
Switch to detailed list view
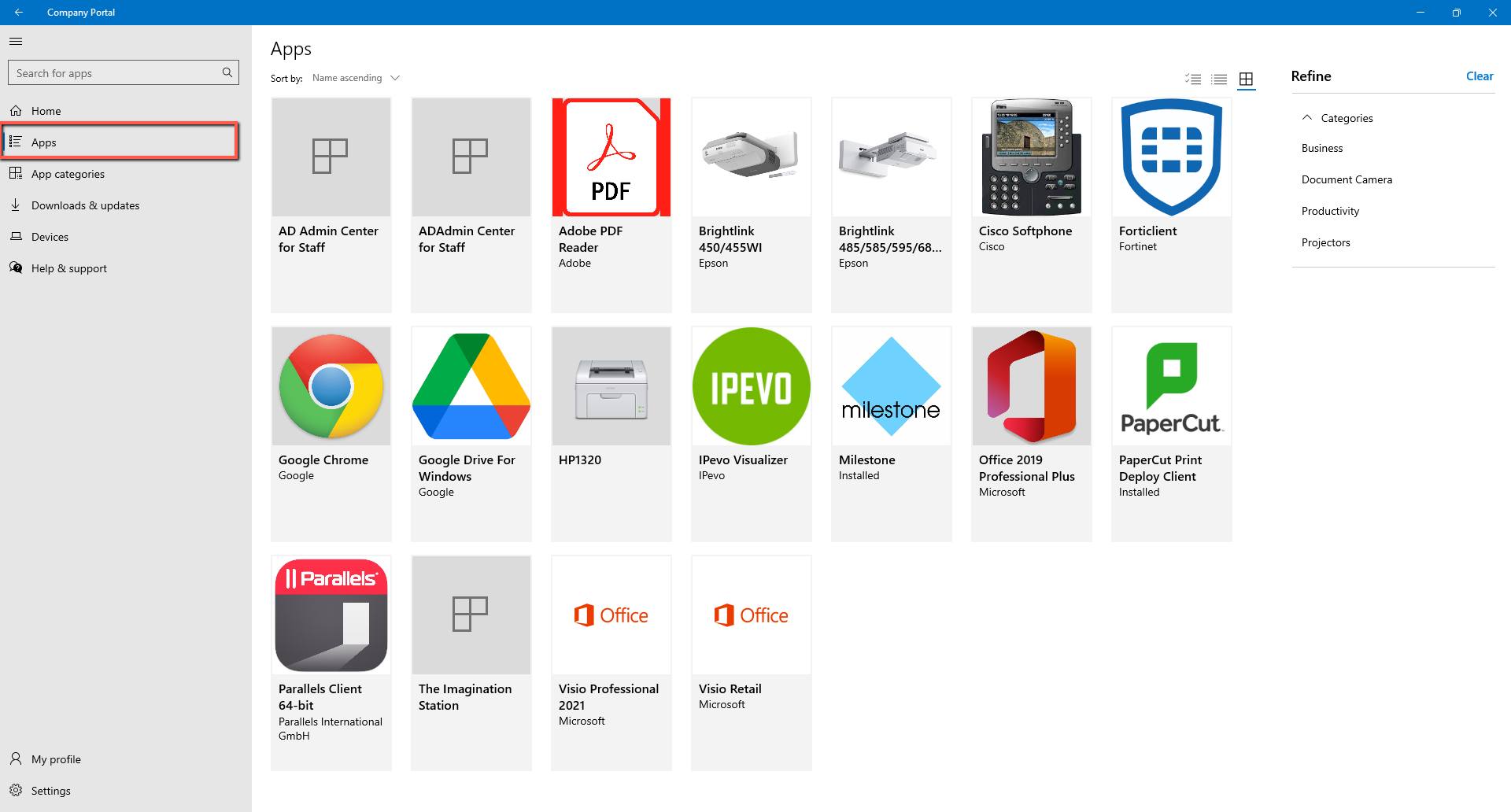1193,79
